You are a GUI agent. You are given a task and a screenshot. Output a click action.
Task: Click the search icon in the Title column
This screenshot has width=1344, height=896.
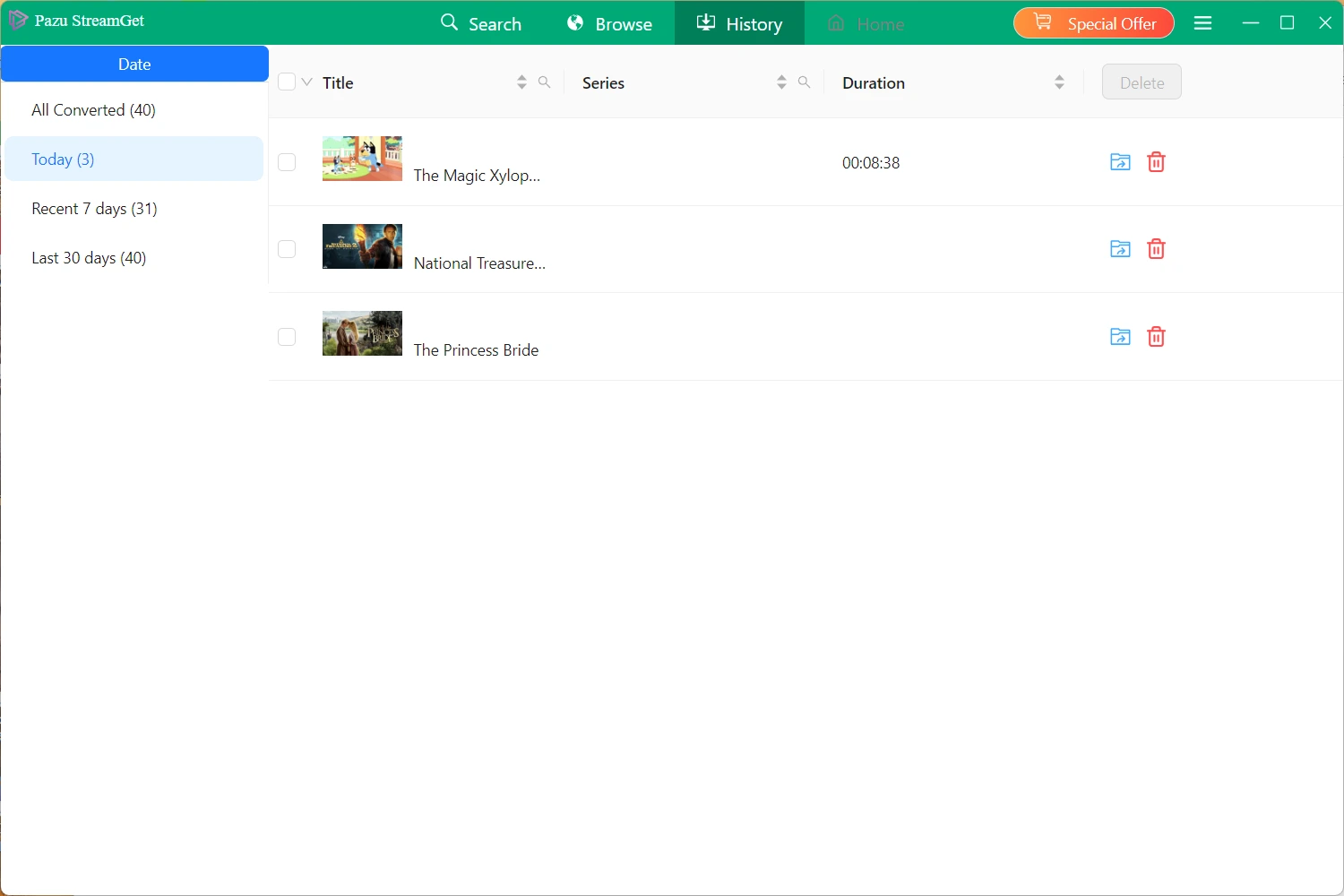point(544,82)
